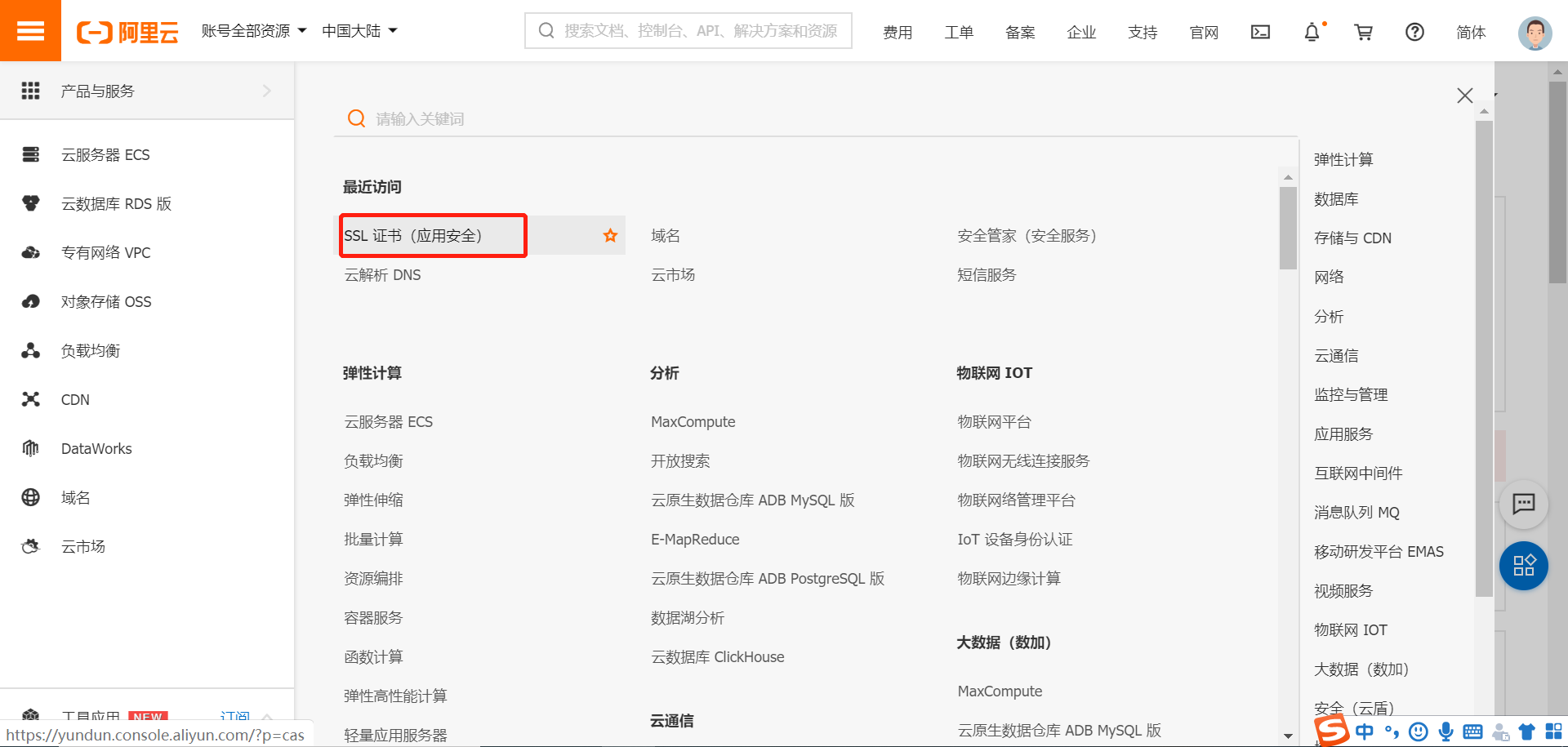Open the orange hamburger menu
The image size is (1568, 747).
30,30
